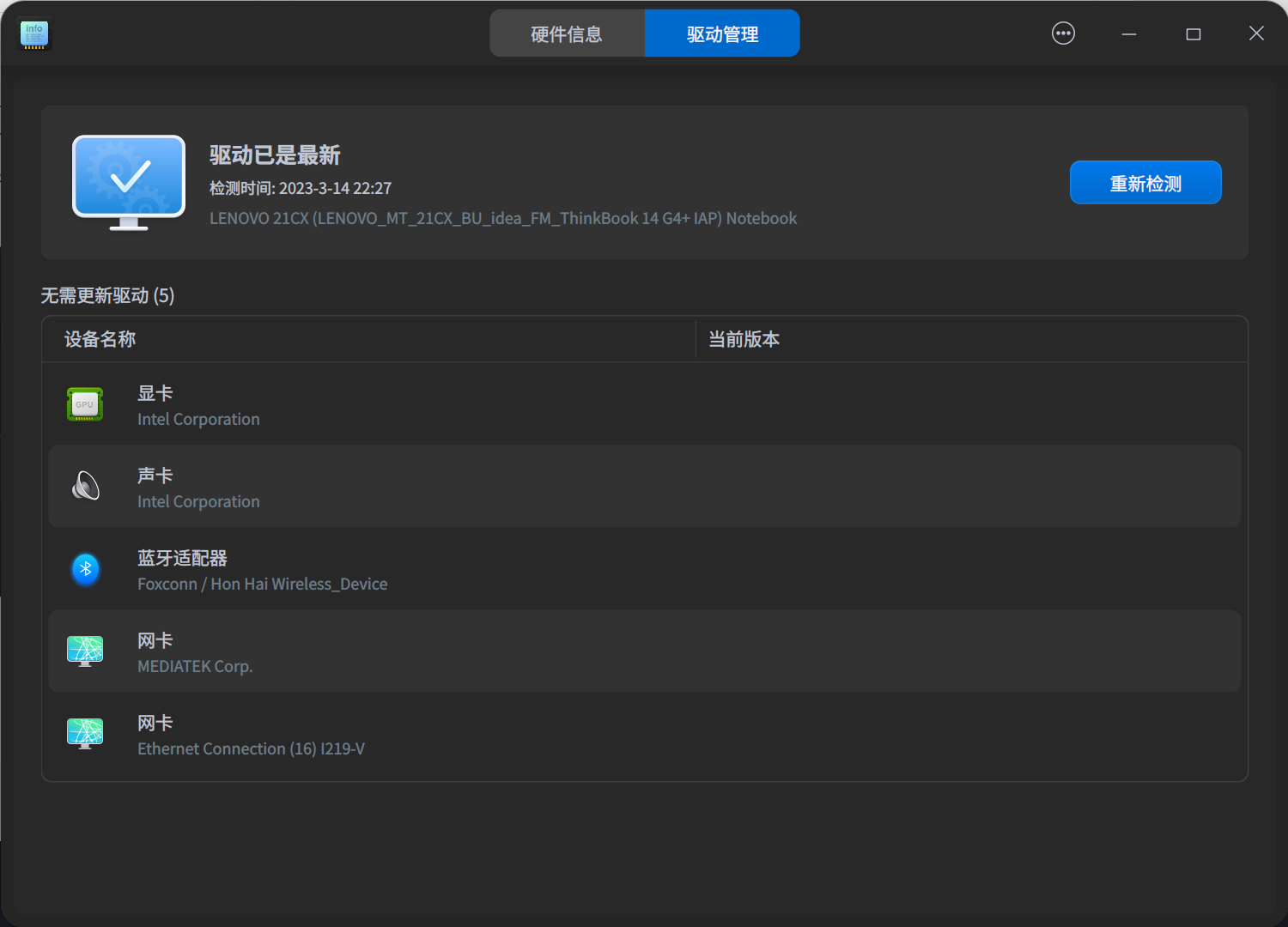Click the 检测时间 2023-3-14 22:27 text
This screenshot has width=1288, height=927.
click(301, 188)
